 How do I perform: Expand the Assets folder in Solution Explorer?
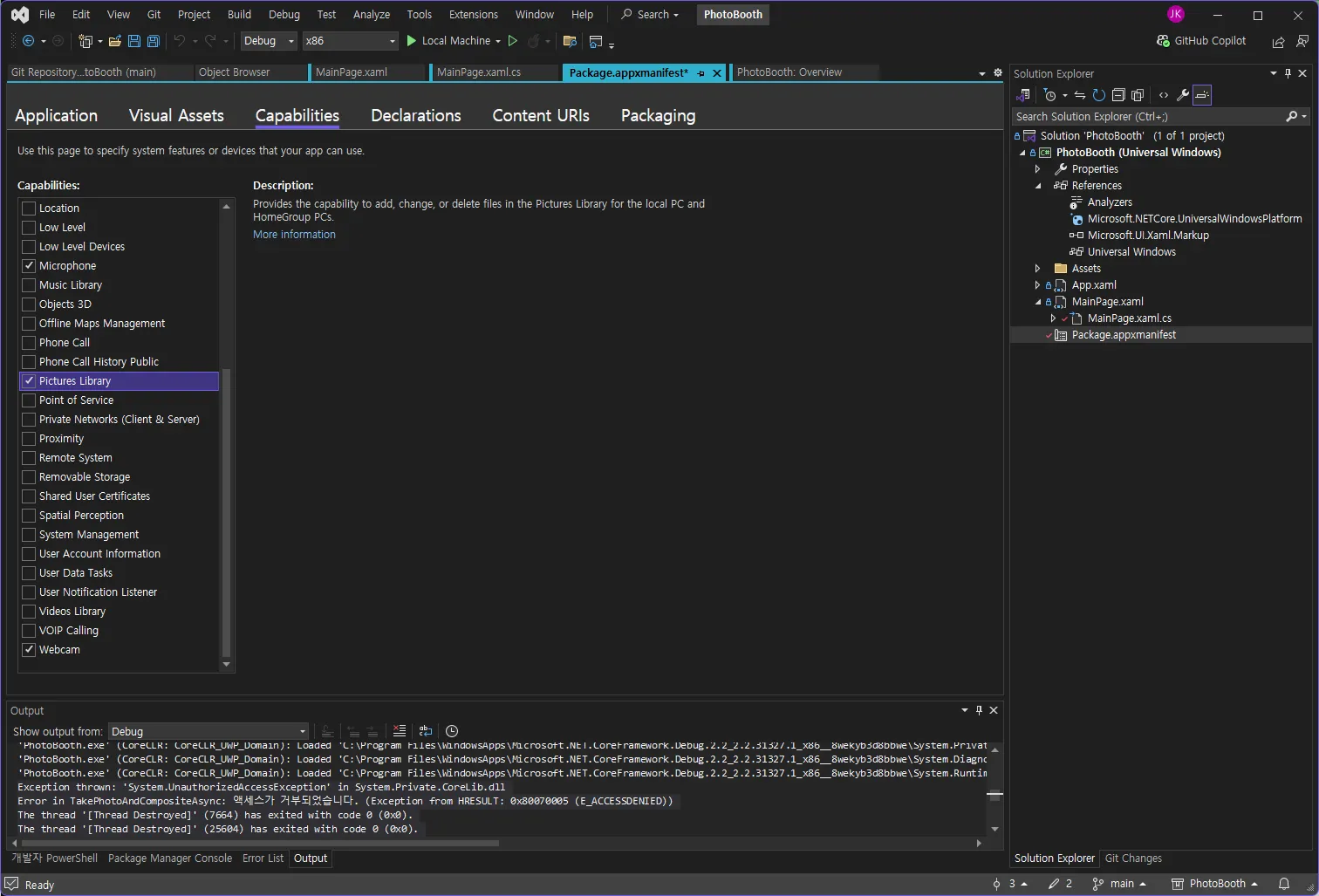pyautogui.click(x=1037, y=269)
